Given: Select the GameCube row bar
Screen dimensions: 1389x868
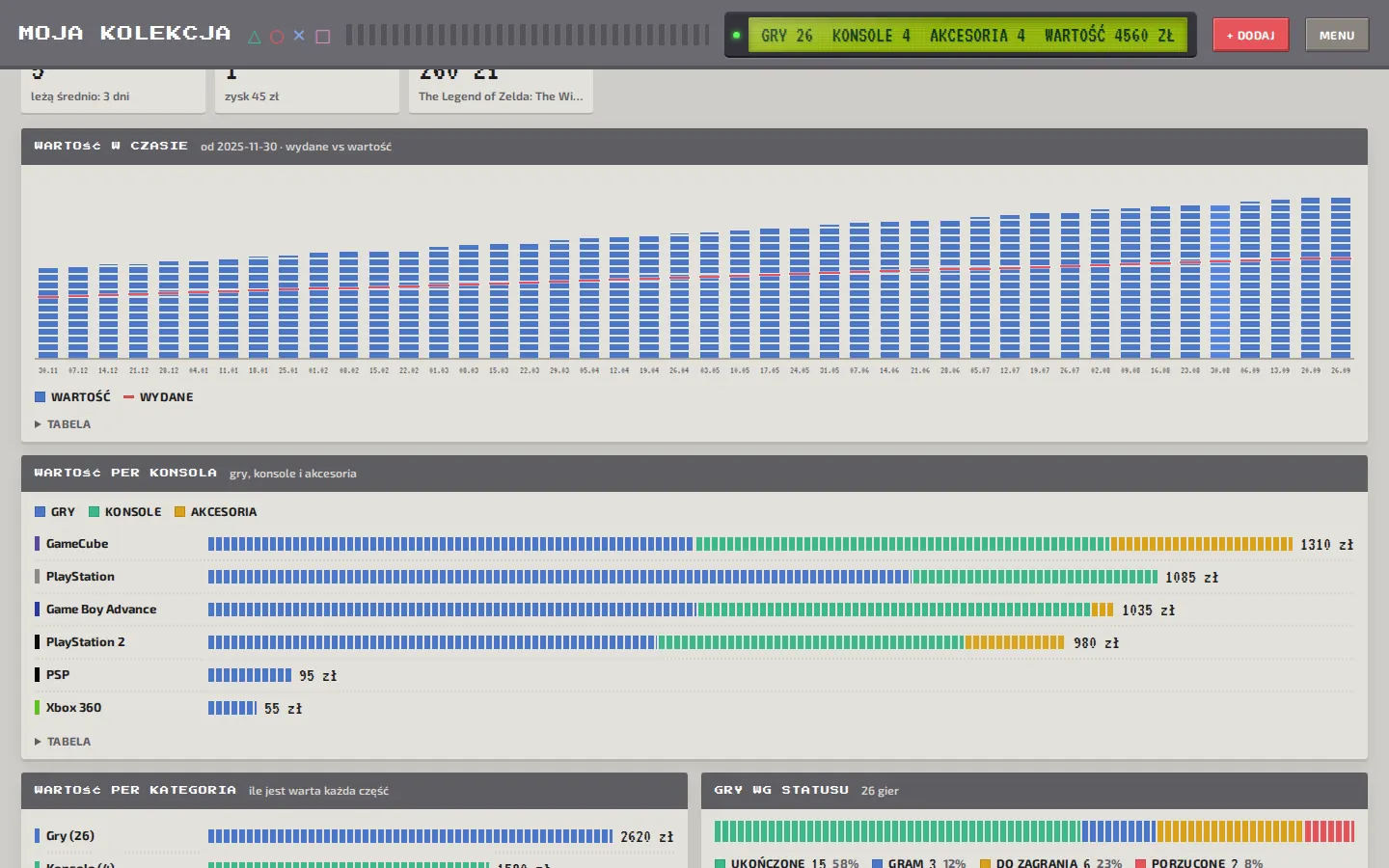Looking at the screenshot, I should click(x=750, y=544).
